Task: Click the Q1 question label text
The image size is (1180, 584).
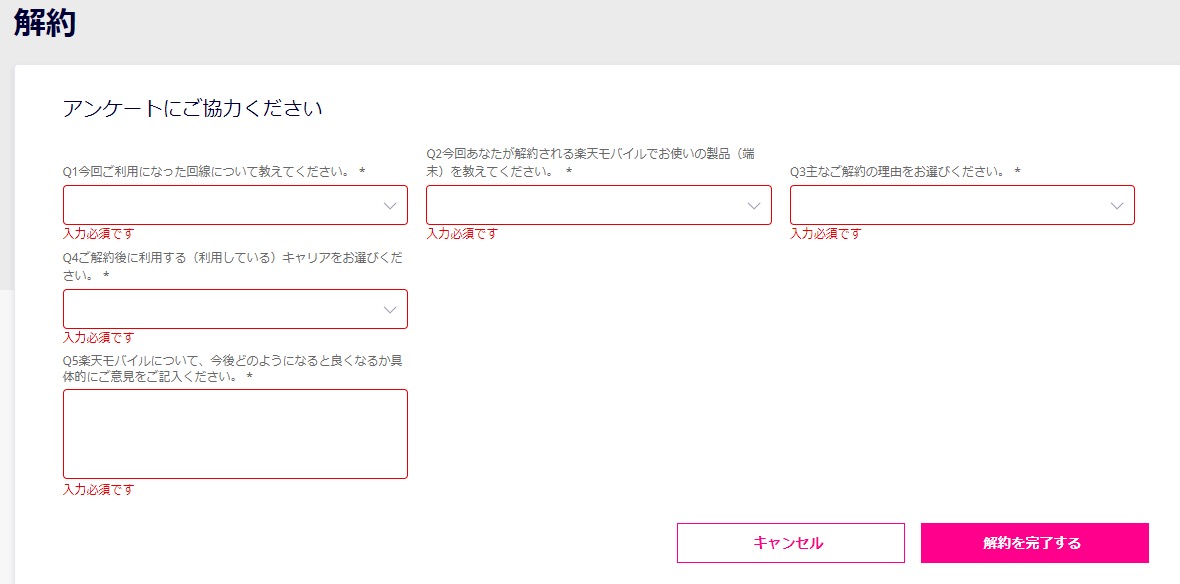Action: [x=214, y=172]
